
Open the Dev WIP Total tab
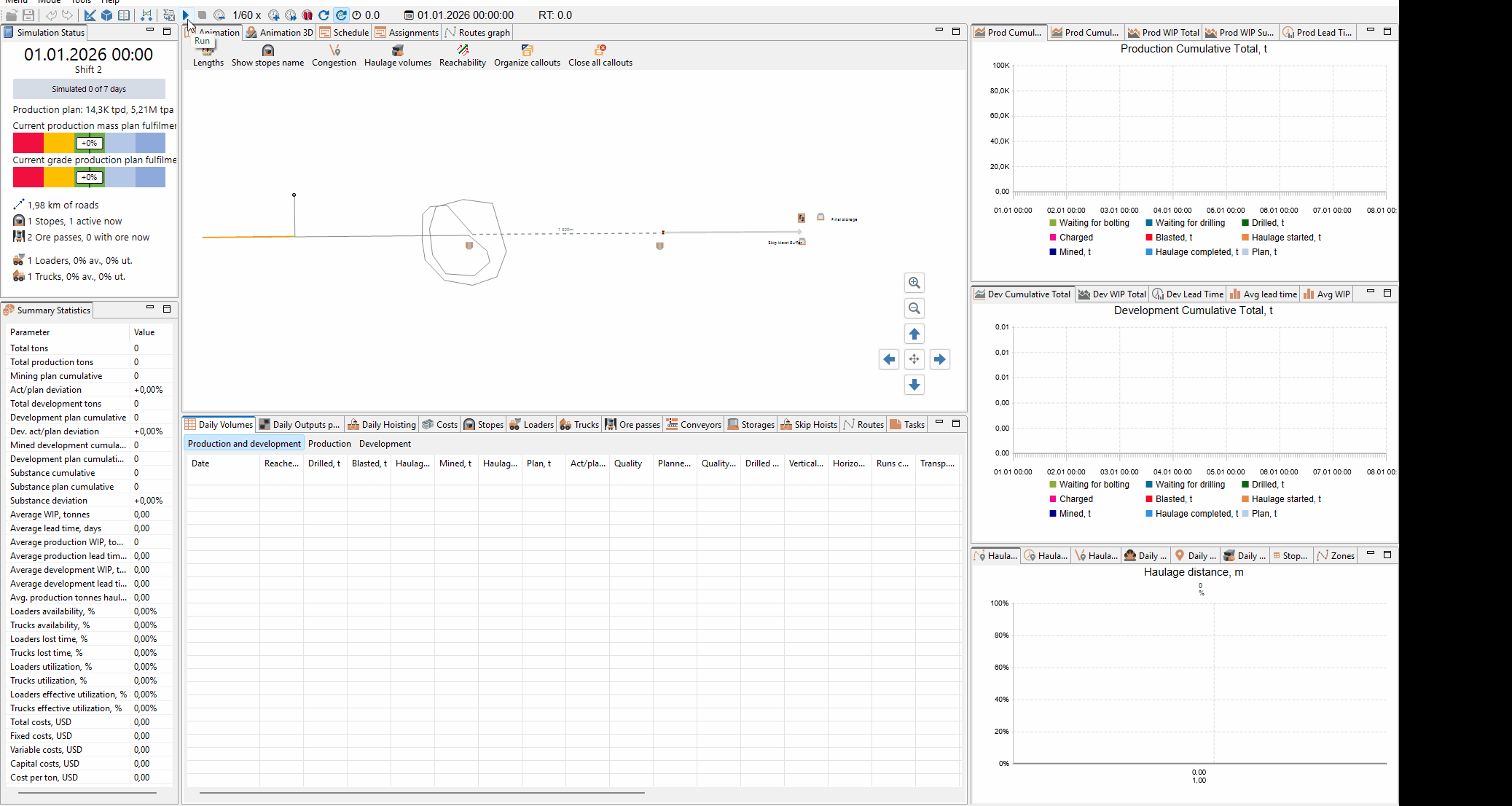click(x=1113, y=294)
